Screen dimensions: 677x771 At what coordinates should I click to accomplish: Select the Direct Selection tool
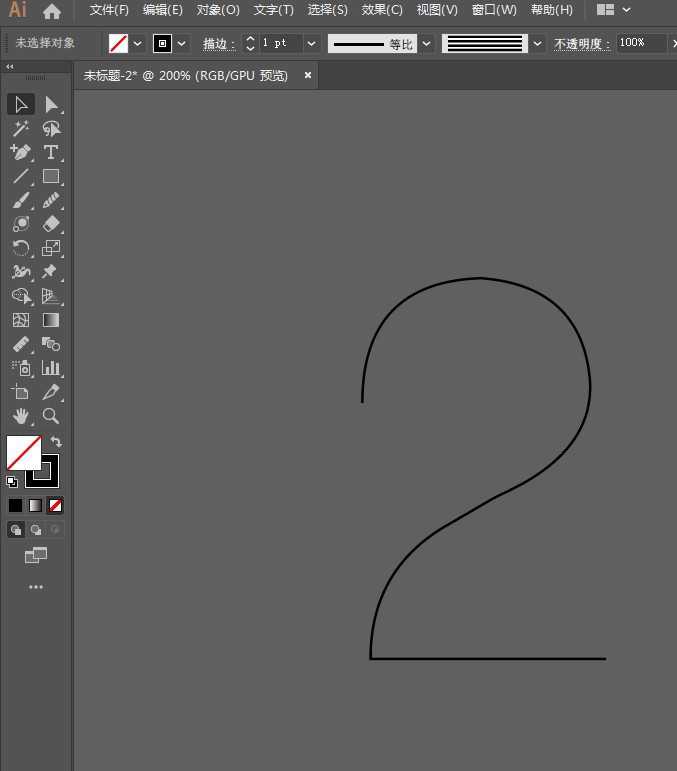pyautogui.click(x=50, y=104)
